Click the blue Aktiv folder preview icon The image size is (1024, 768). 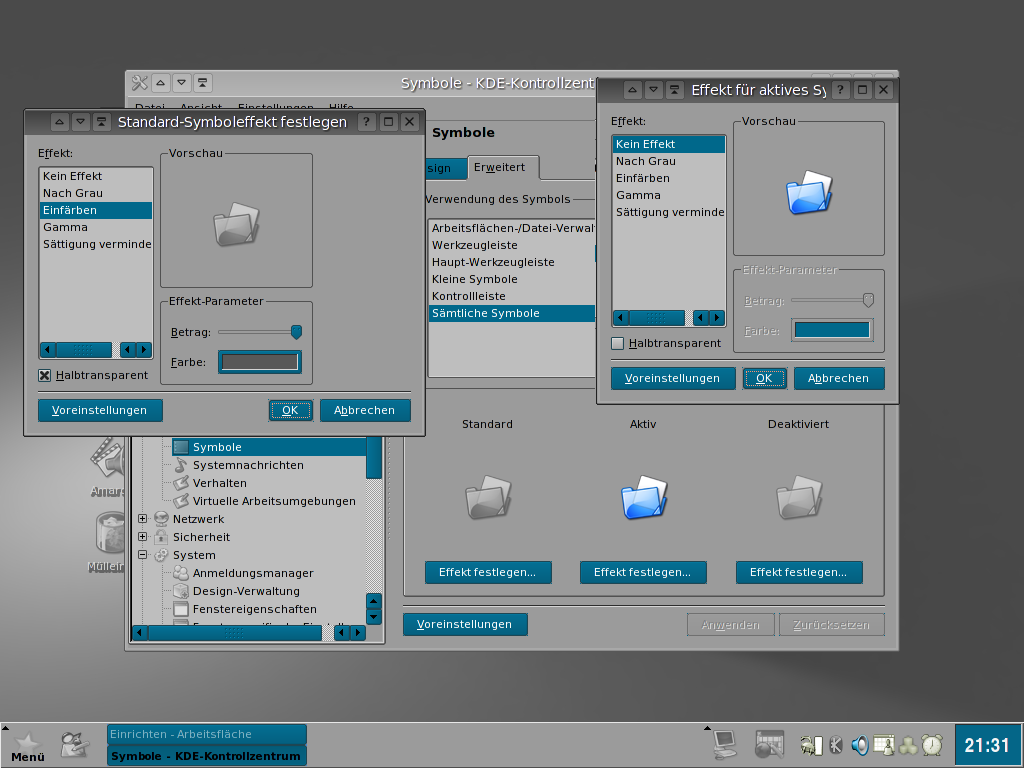(x=644, y=497)
